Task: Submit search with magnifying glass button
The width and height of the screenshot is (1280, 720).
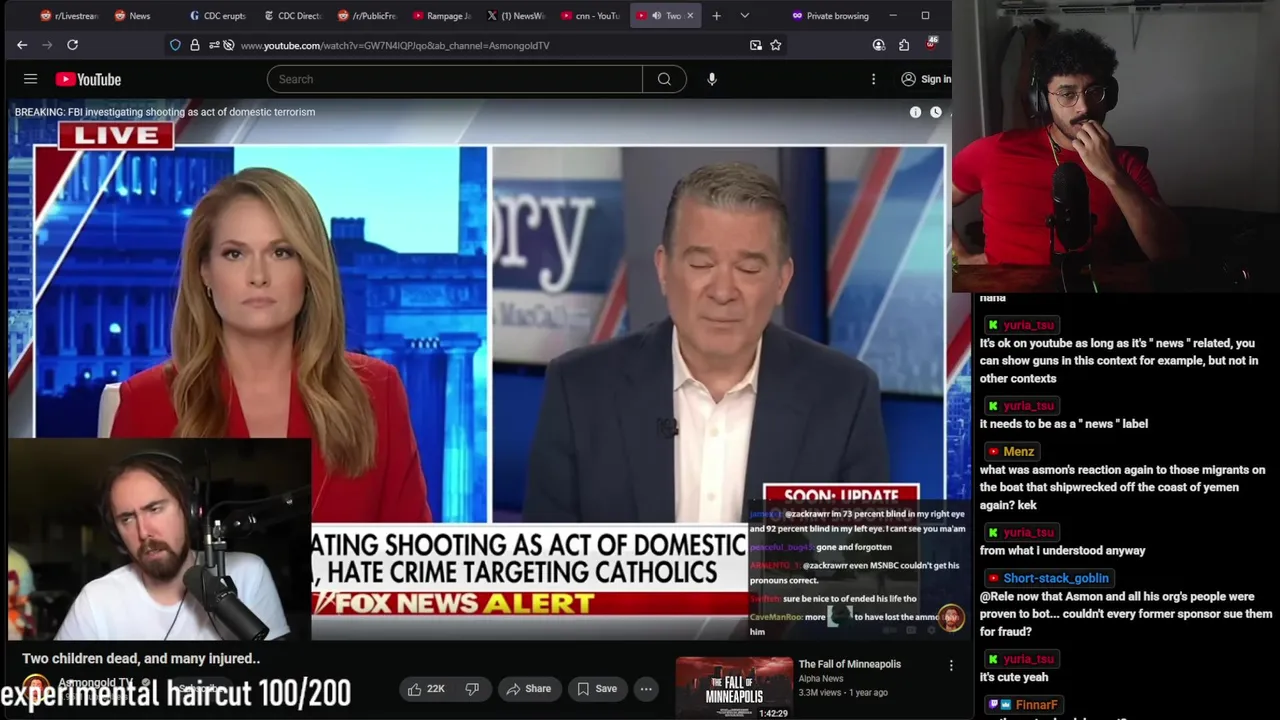Action: 664,79
